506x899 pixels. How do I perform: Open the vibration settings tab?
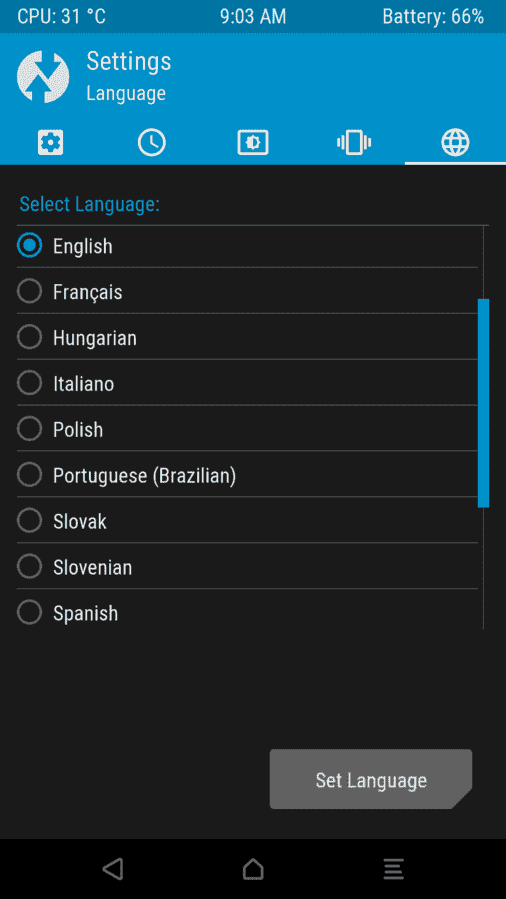[x=354, y=142]
